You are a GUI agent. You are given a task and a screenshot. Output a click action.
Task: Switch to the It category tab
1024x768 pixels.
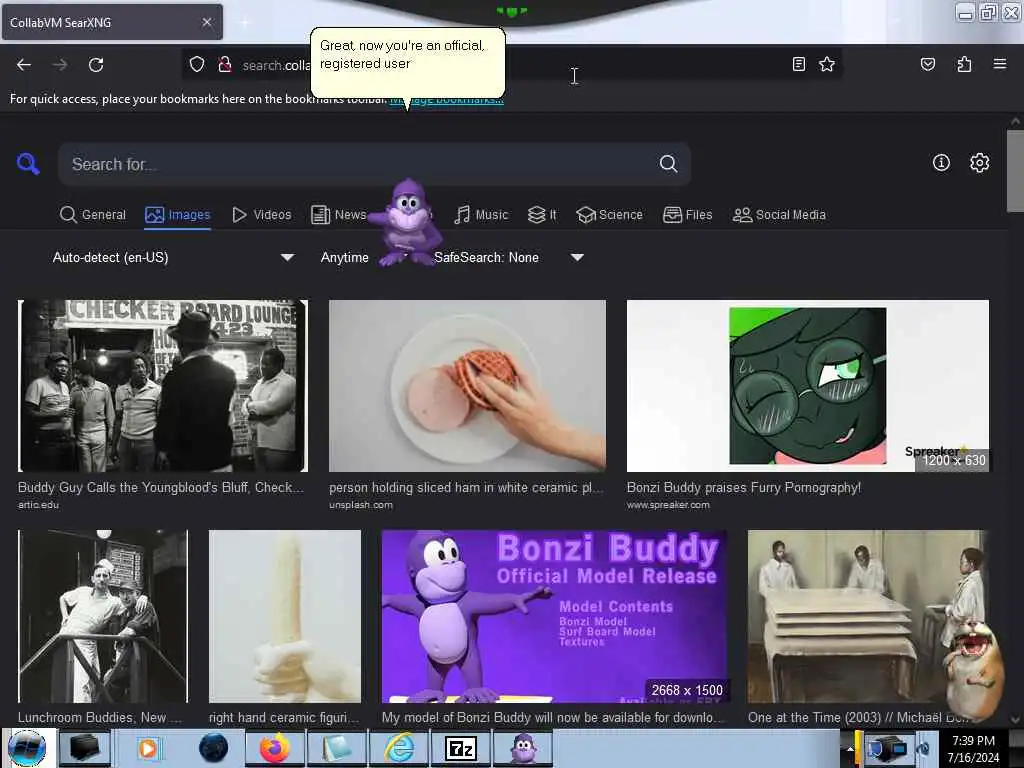[542, 215]
